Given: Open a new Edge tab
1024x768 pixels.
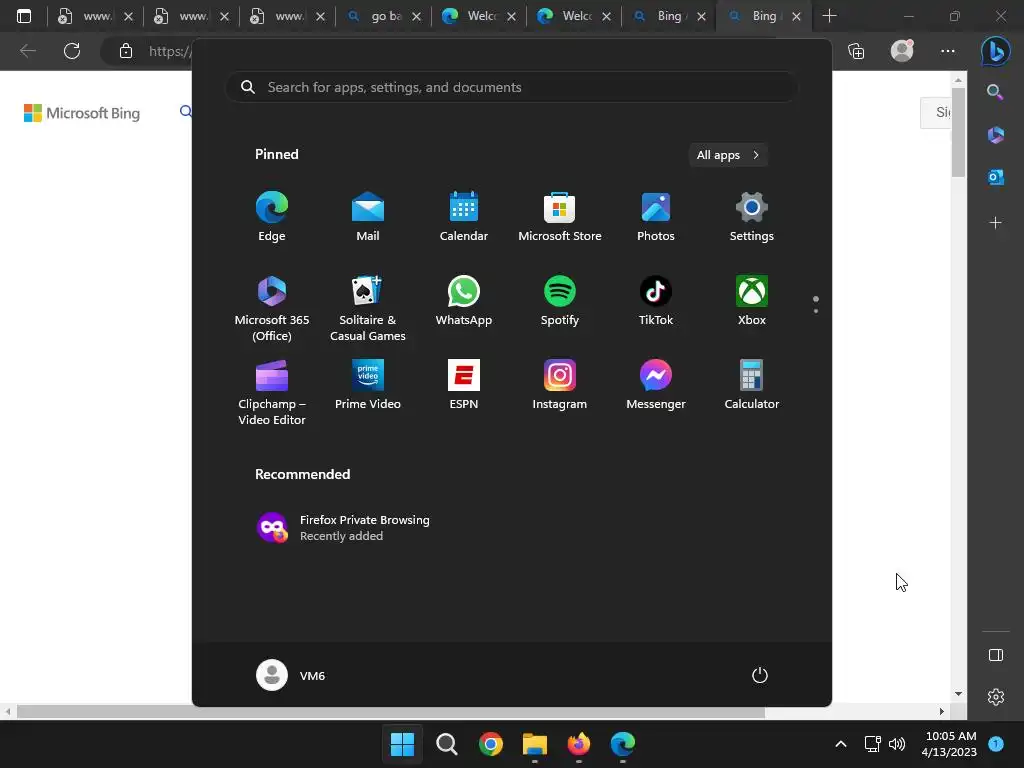Looking at the screenshot, I should [x=829, y=16].
